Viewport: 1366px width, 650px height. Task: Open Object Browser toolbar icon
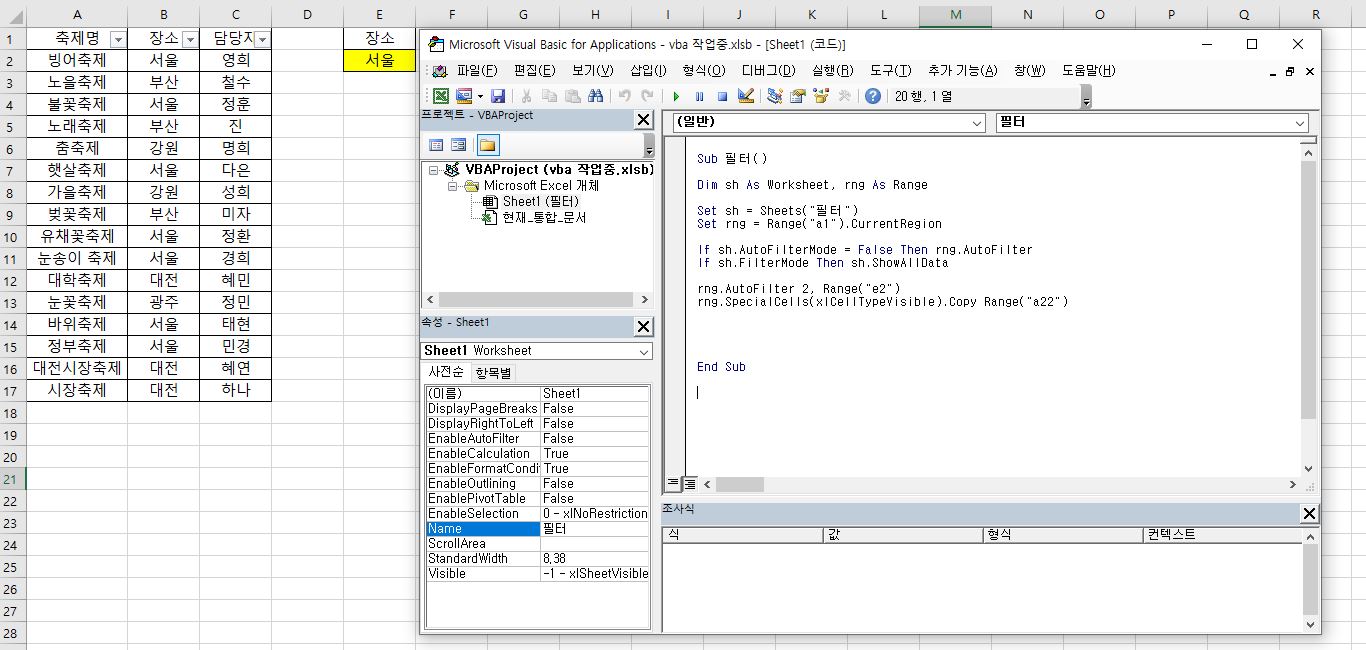pos(821,96)
